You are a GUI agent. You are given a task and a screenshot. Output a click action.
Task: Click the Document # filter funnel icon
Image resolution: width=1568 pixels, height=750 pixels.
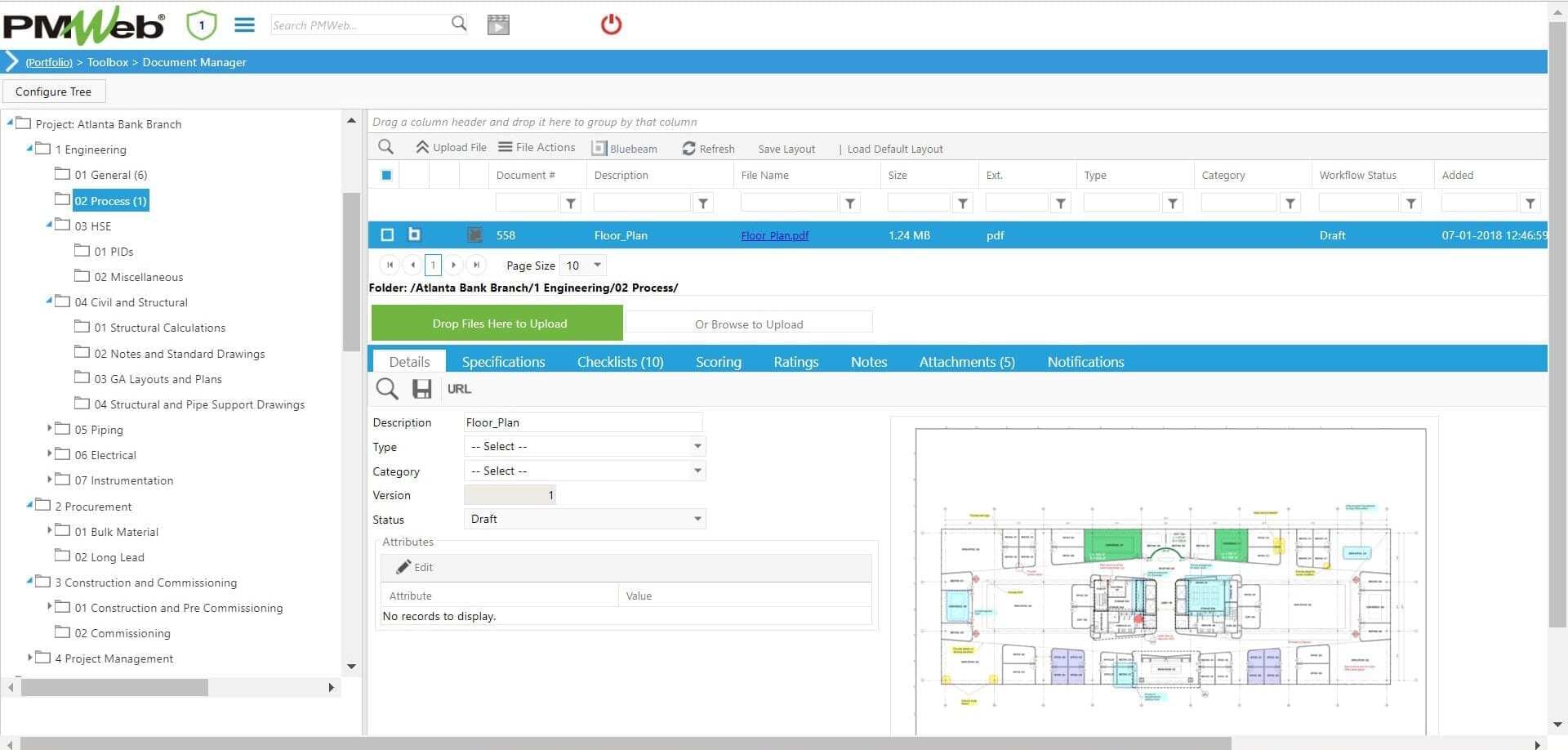(x=571, y=203)
